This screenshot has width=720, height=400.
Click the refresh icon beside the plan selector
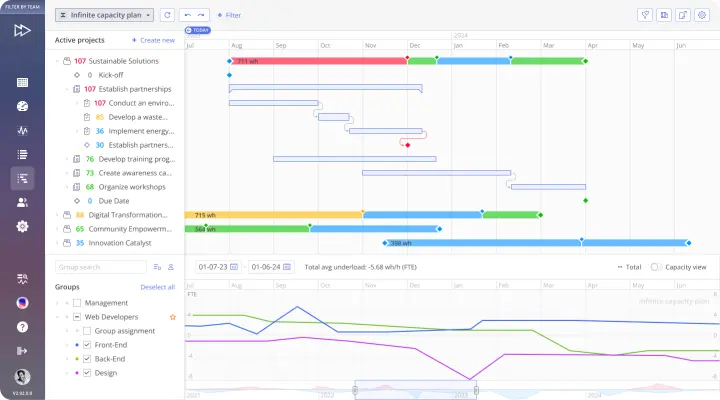(167, 15)
